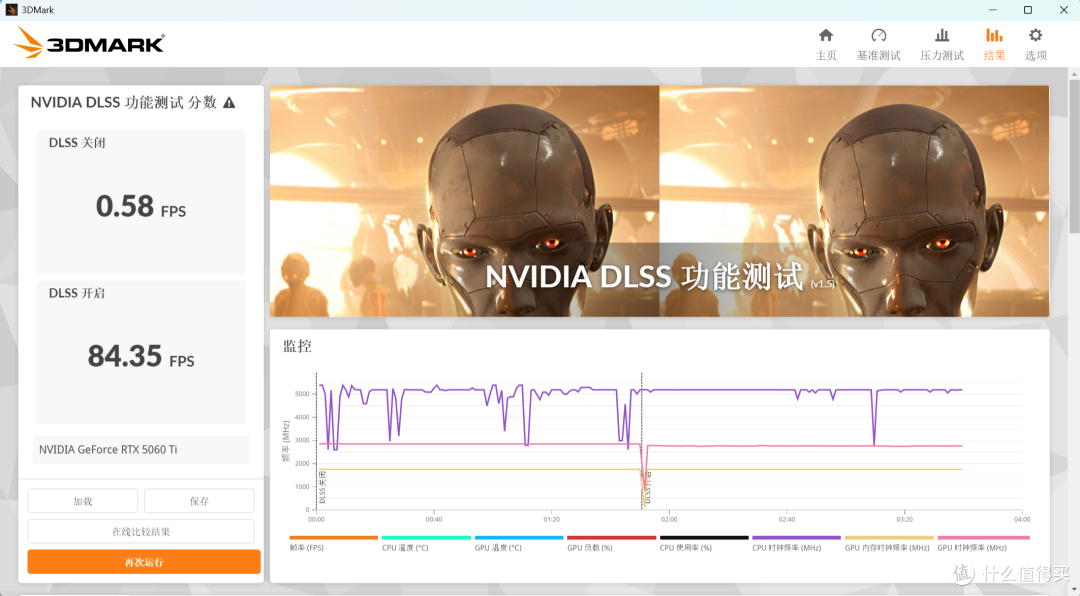Image resolution: width=1080 pixels, height=596 pixels.
Task: Open the 主页 home icon
Action: [x=826, y=35]
